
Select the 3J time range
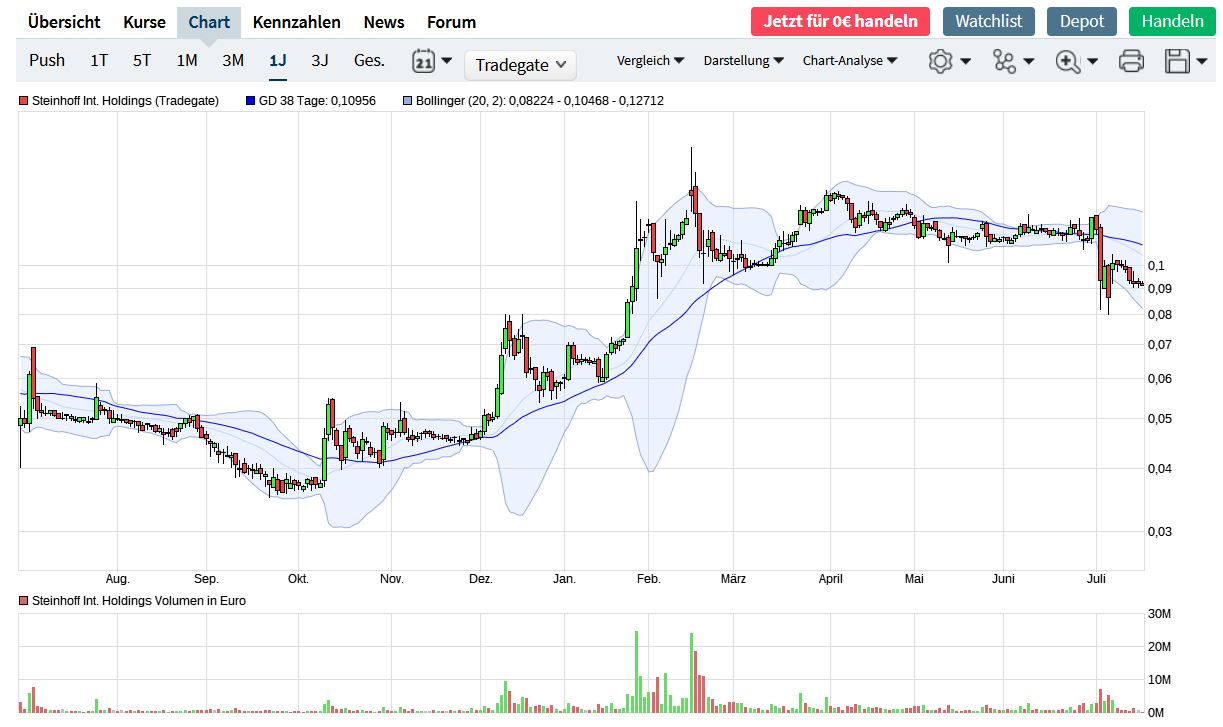pos(319,60)
